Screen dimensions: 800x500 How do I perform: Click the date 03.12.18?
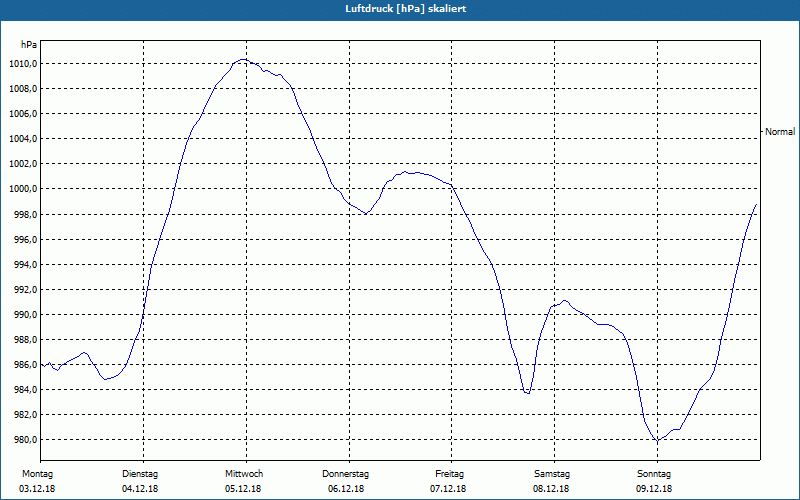[x=37, y=489]
